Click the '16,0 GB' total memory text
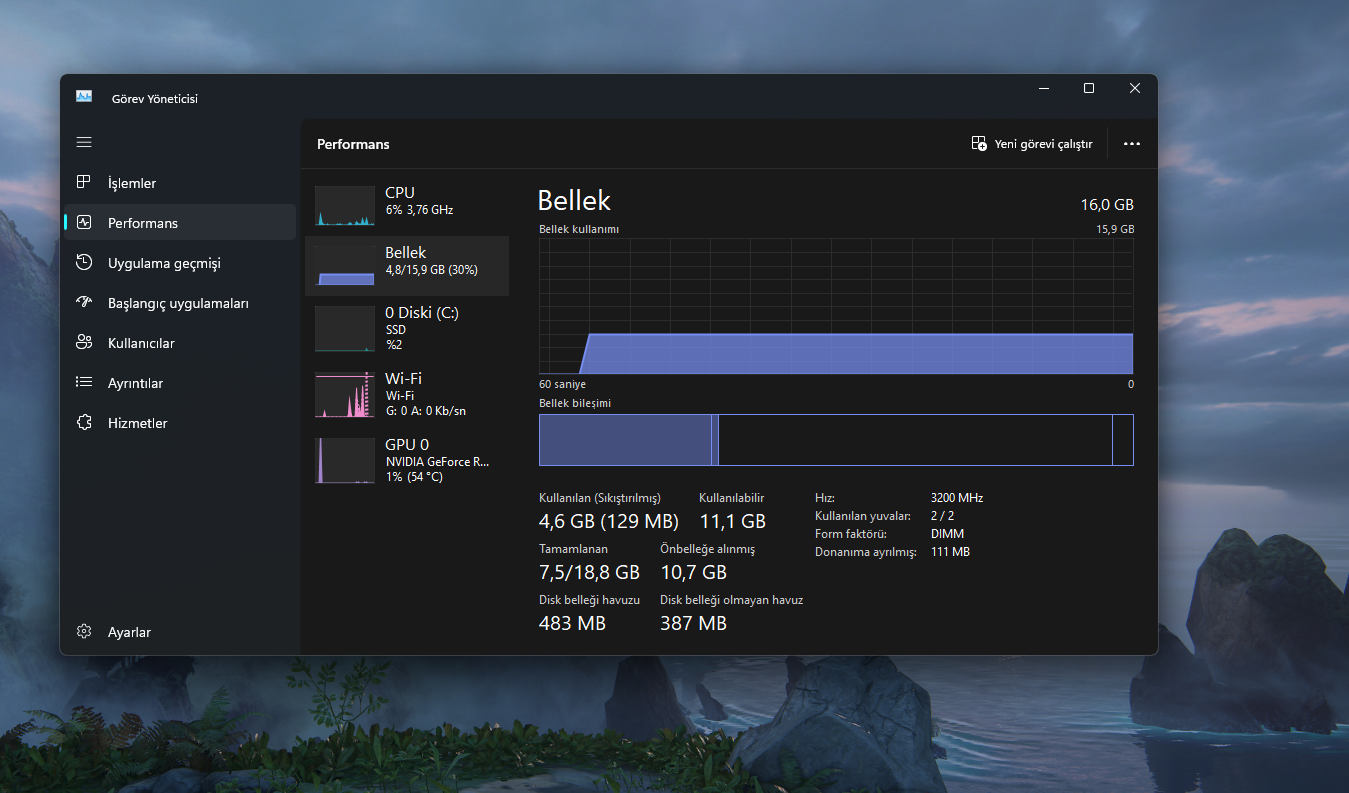The width and height of the screenshot is (1349, 793). 1107,204
